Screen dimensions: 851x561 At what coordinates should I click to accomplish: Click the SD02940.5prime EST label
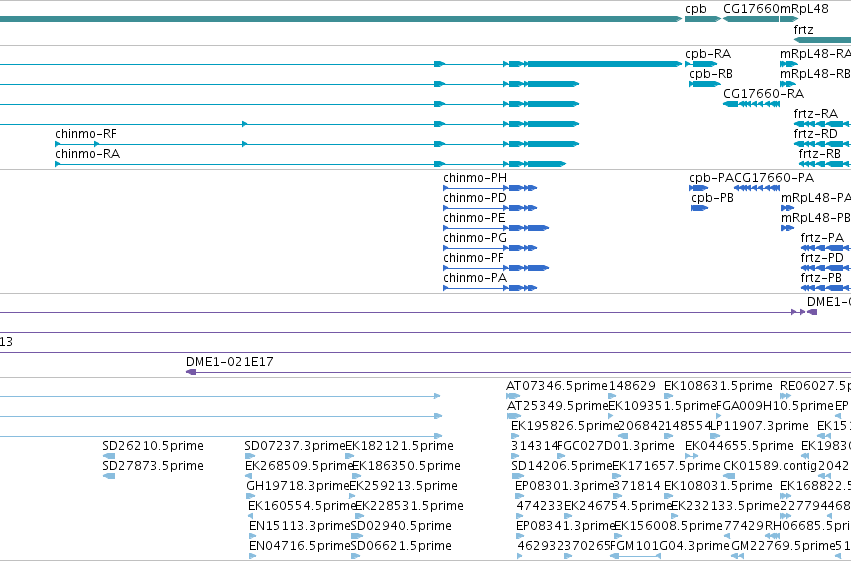point(401,526)
